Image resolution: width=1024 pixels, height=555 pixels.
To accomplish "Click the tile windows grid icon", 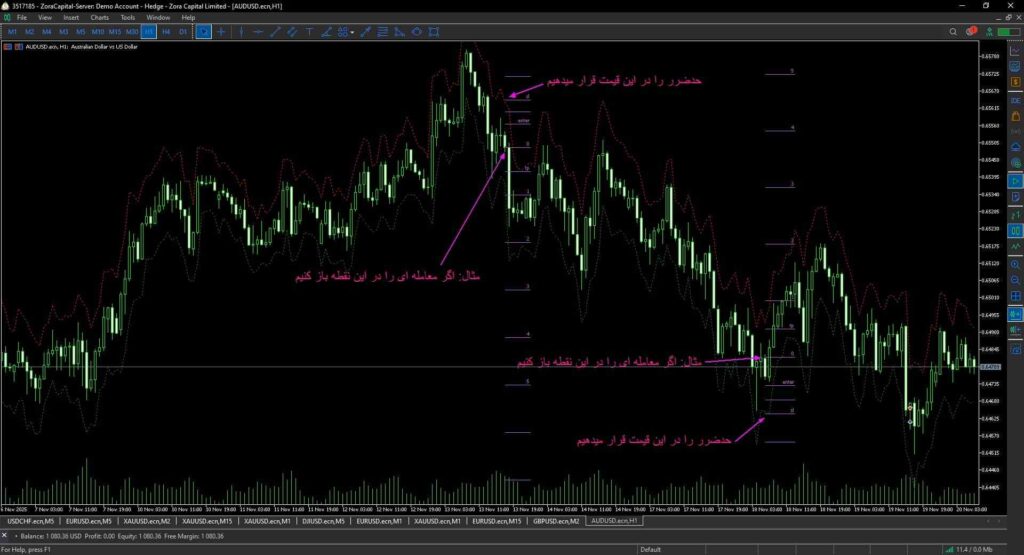I will coord(1015,296).
